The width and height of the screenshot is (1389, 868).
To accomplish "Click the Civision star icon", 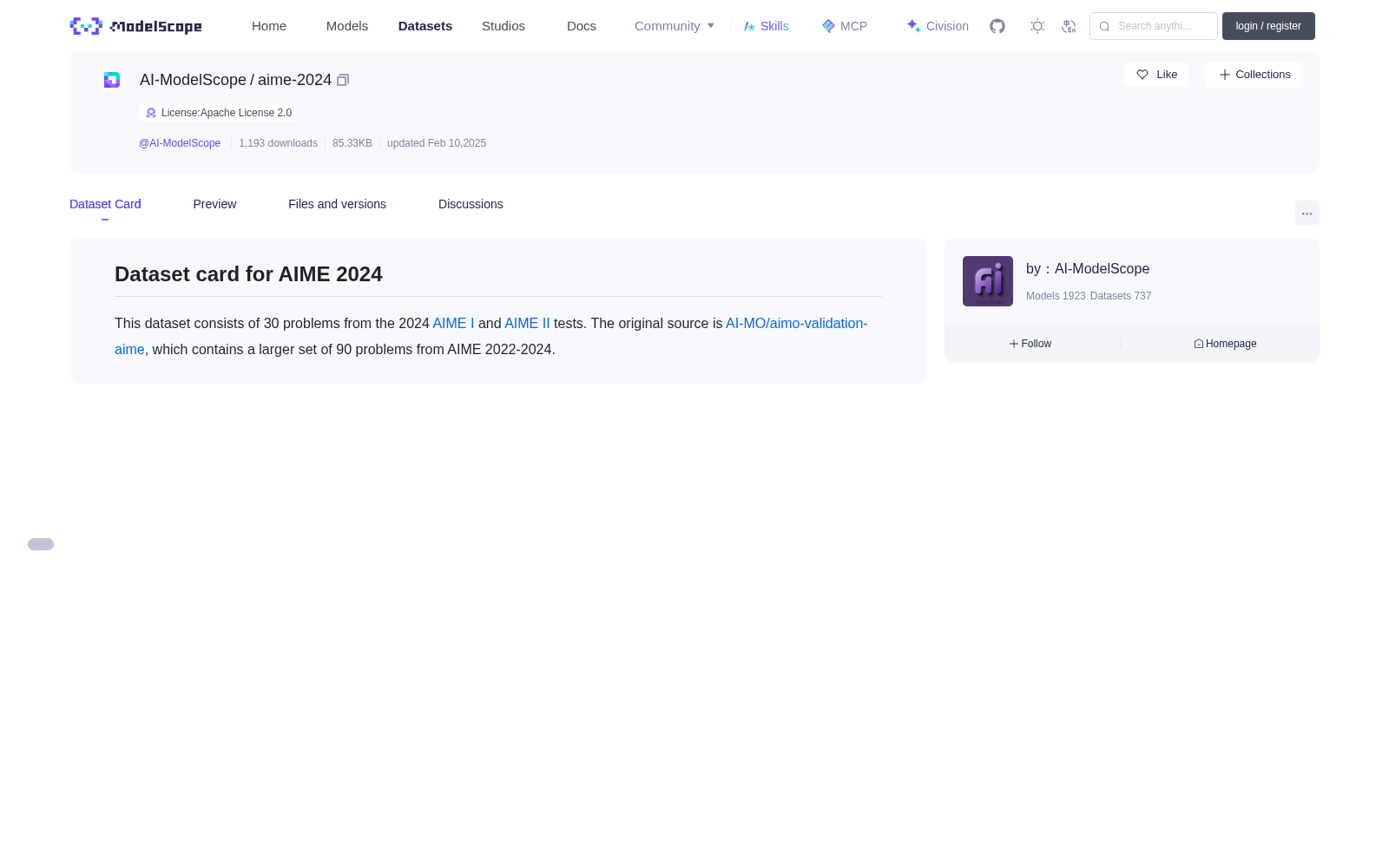I will (x=913, y=26).
